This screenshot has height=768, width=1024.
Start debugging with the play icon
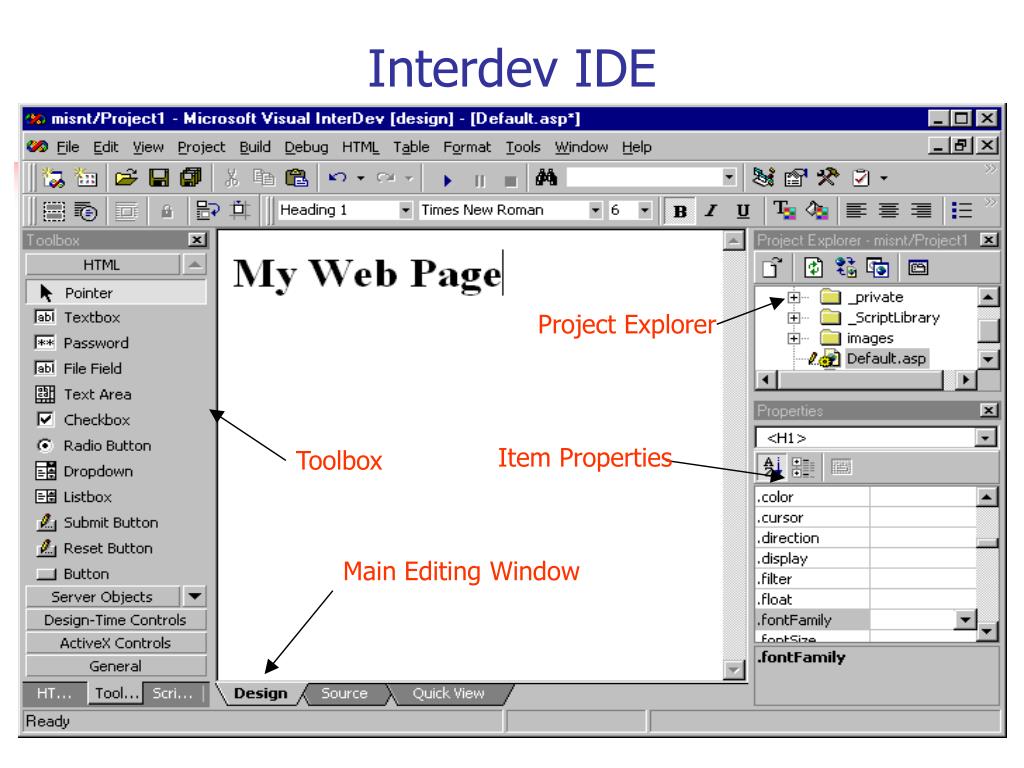click(447, 180)
